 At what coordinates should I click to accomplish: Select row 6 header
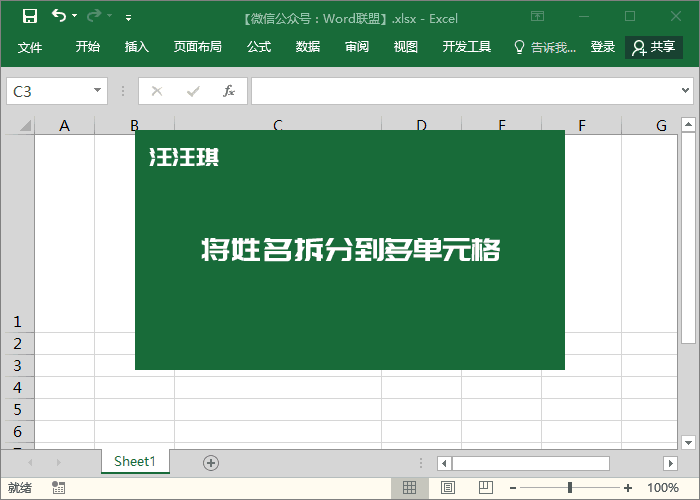pos(17,431)
